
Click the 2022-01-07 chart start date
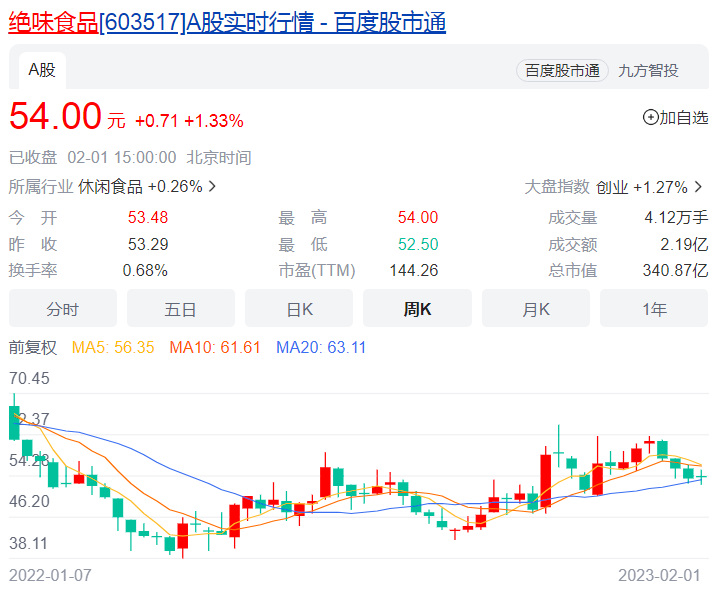pyautogui.click(x=50, y=575)
